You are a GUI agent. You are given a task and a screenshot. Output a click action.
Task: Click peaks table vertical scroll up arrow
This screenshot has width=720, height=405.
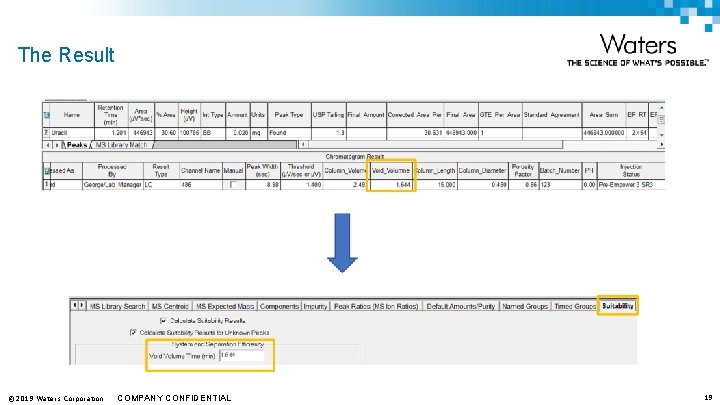[661, 107]
